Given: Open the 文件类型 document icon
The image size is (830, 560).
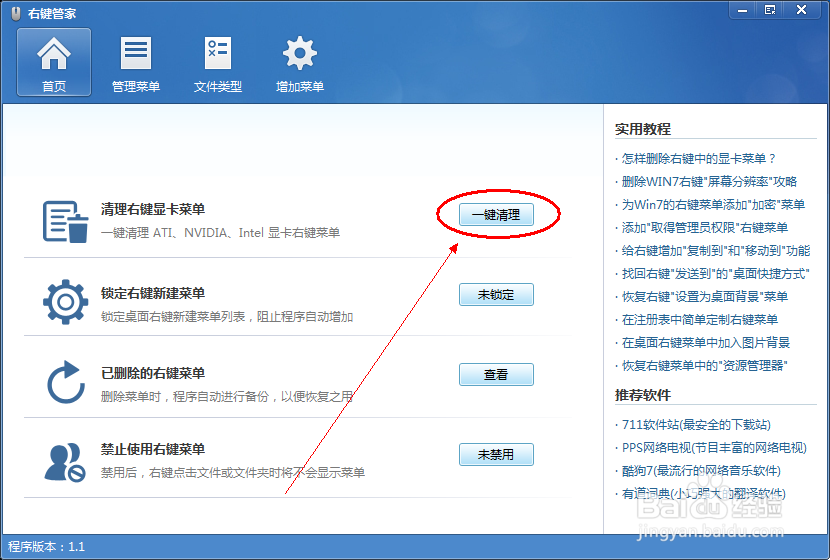Looking at the screenshot, I should point(218,53).
